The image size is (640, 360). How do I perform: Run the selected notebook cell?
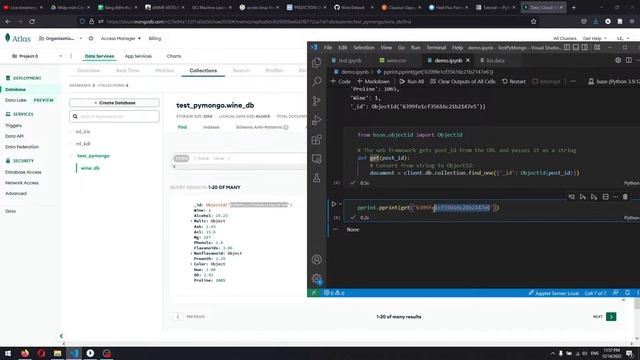point(333,204)
